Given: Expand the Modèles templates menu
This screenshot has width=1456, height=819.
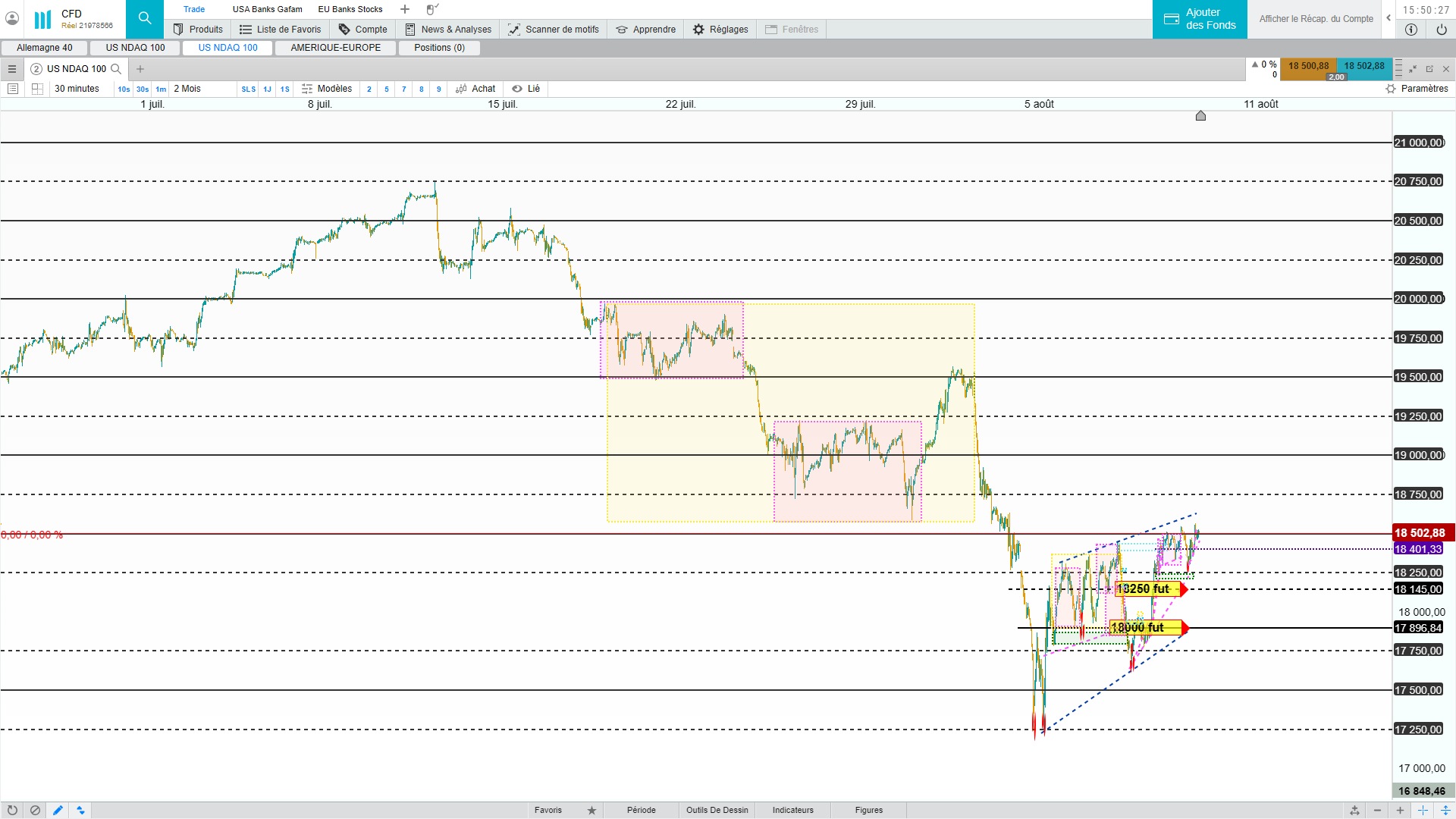Looking at the screenshot, I should pos(327,89).
